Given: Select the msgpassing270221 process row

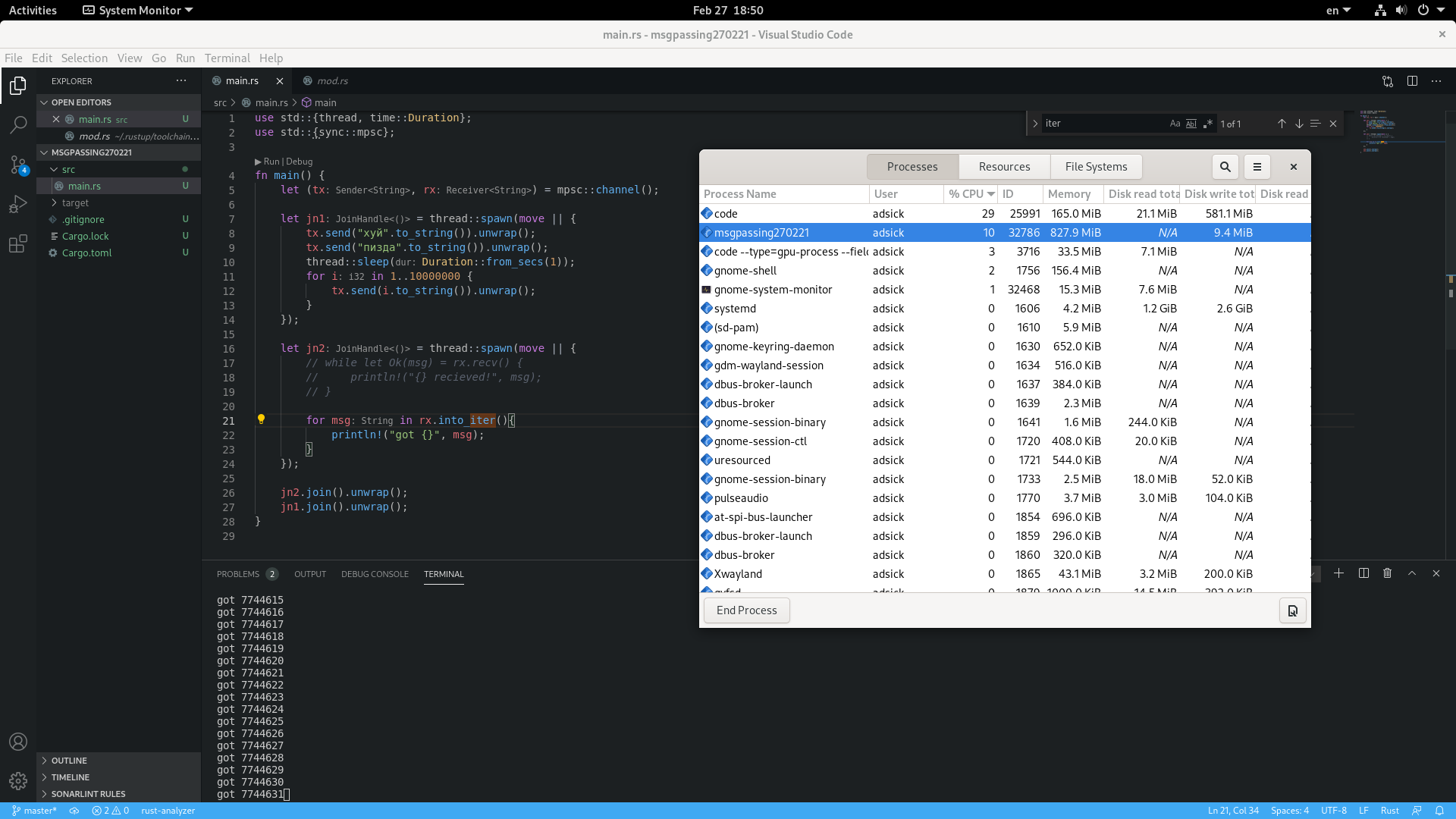Looking at the screenshot, I should click(1005, 233).
